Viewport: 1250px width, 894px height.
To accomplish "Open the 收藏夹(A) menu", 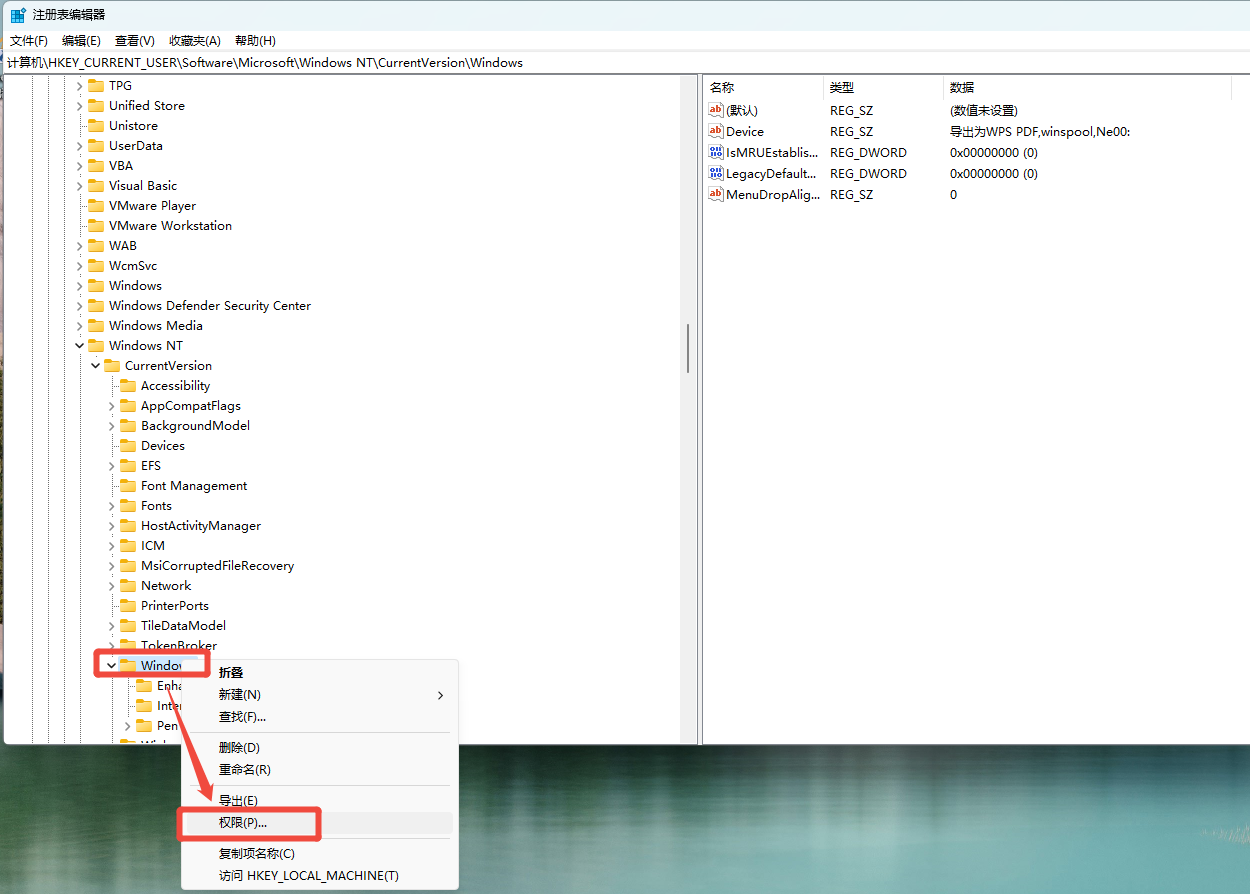I will pyautogui.click(x=194, y=41).
